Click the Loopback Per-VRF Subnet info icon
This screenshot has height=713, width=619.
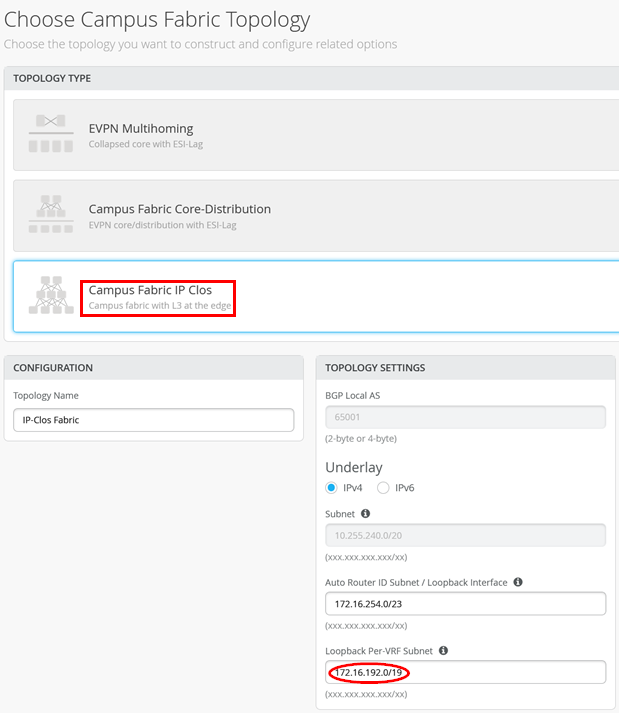click(x=443, y=650)
